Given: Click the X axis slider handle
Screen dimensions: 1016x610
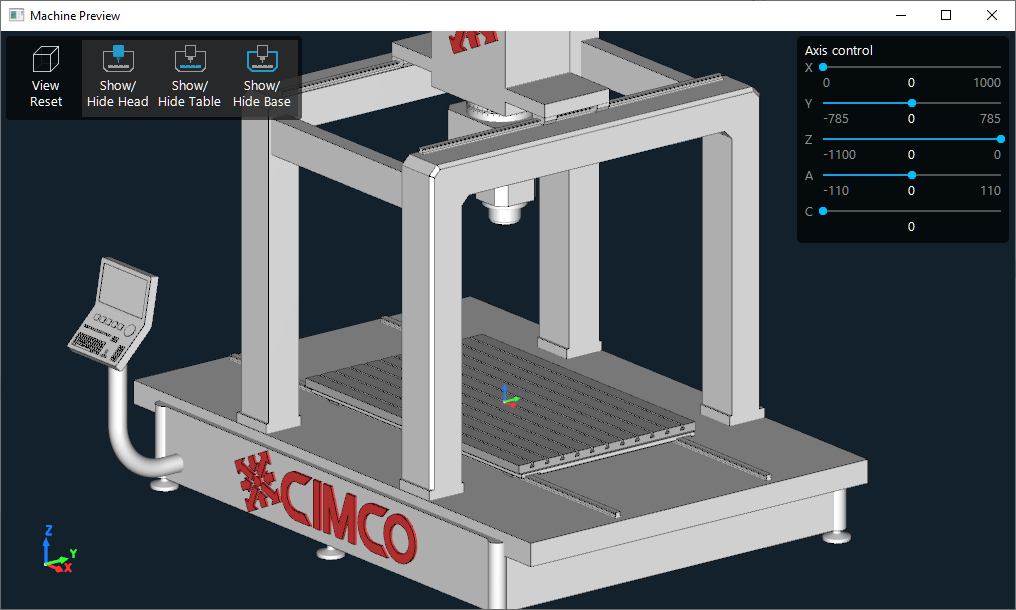Looking at the screenshot, I should pyautogui.click(x=823, y=67).
